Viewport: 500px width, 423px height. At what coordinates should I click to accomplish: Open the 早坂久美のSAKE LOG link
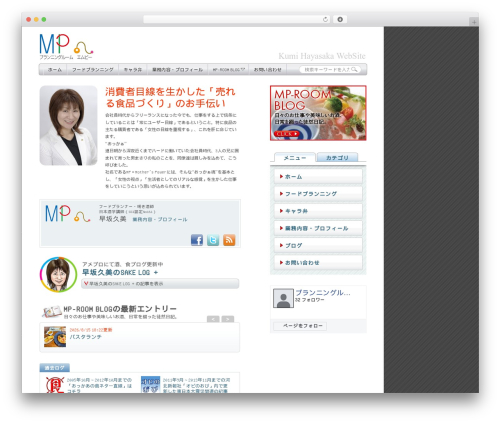pos(120,272)
